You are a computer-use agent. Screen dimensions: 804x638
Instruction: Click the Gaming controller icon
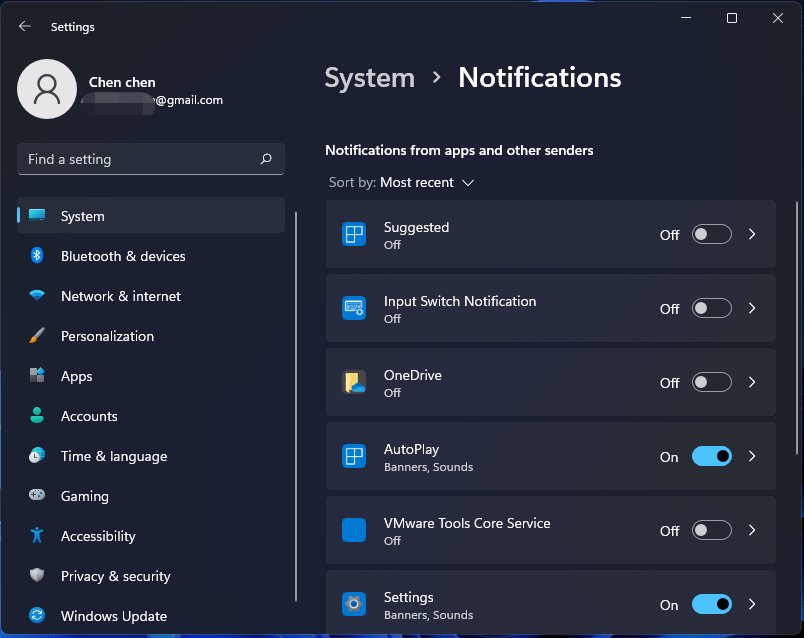point(37,496)
